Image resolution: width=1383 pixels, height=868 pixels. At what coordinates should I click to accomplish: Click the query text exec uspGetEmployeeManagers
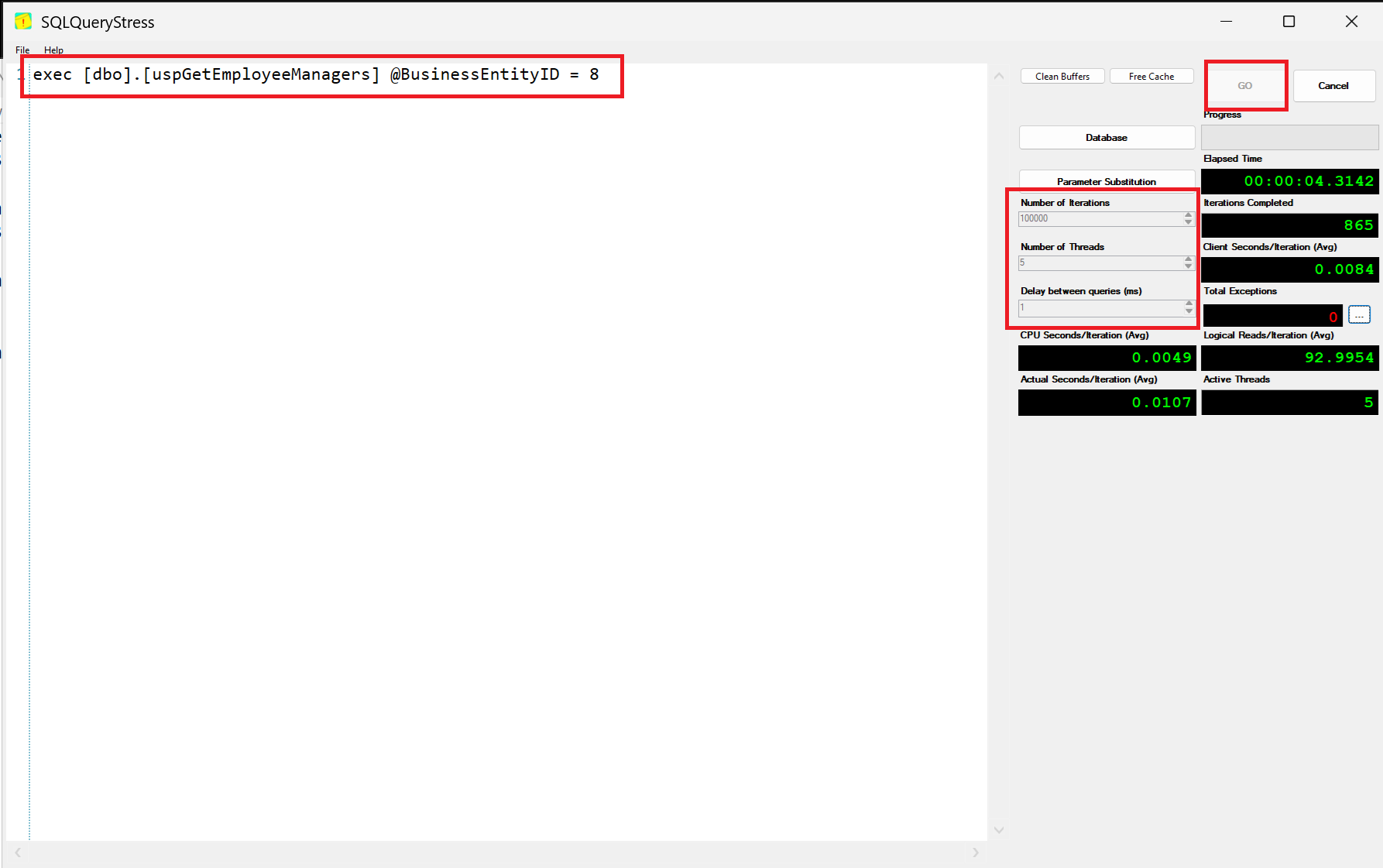click(x=316, y=74)
